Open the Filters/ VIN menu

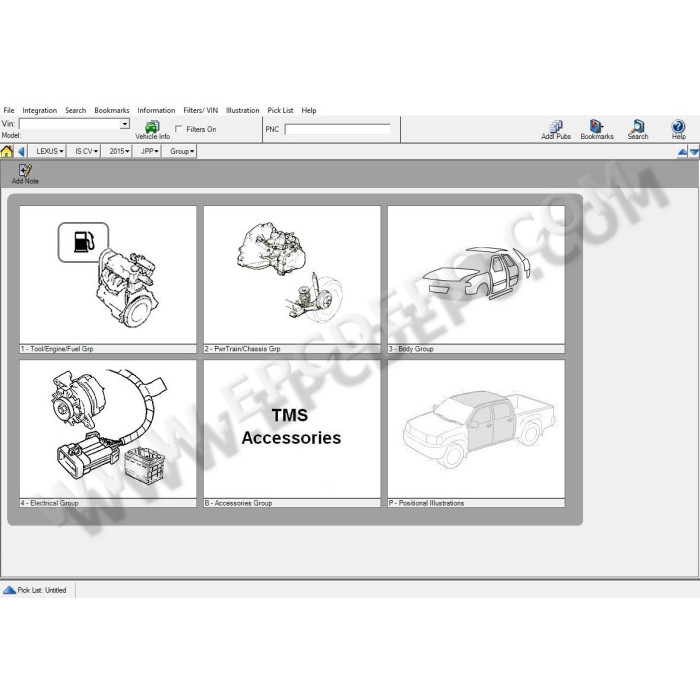click(200, 110)
